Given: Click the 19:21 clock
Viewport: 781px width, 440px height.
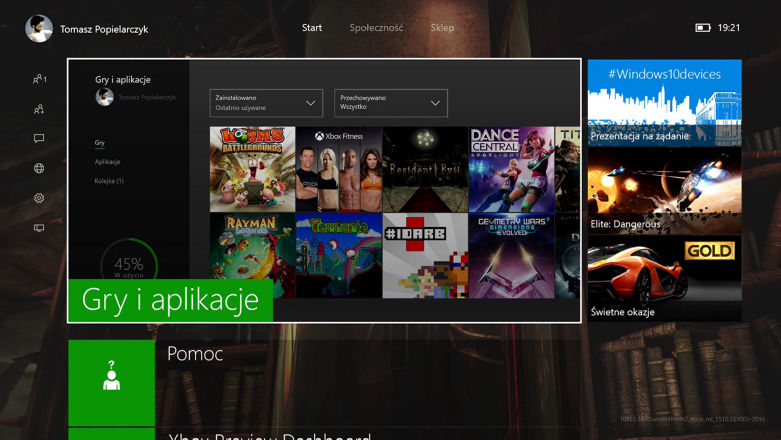Looking at the screenshot, I should [729, 28].
